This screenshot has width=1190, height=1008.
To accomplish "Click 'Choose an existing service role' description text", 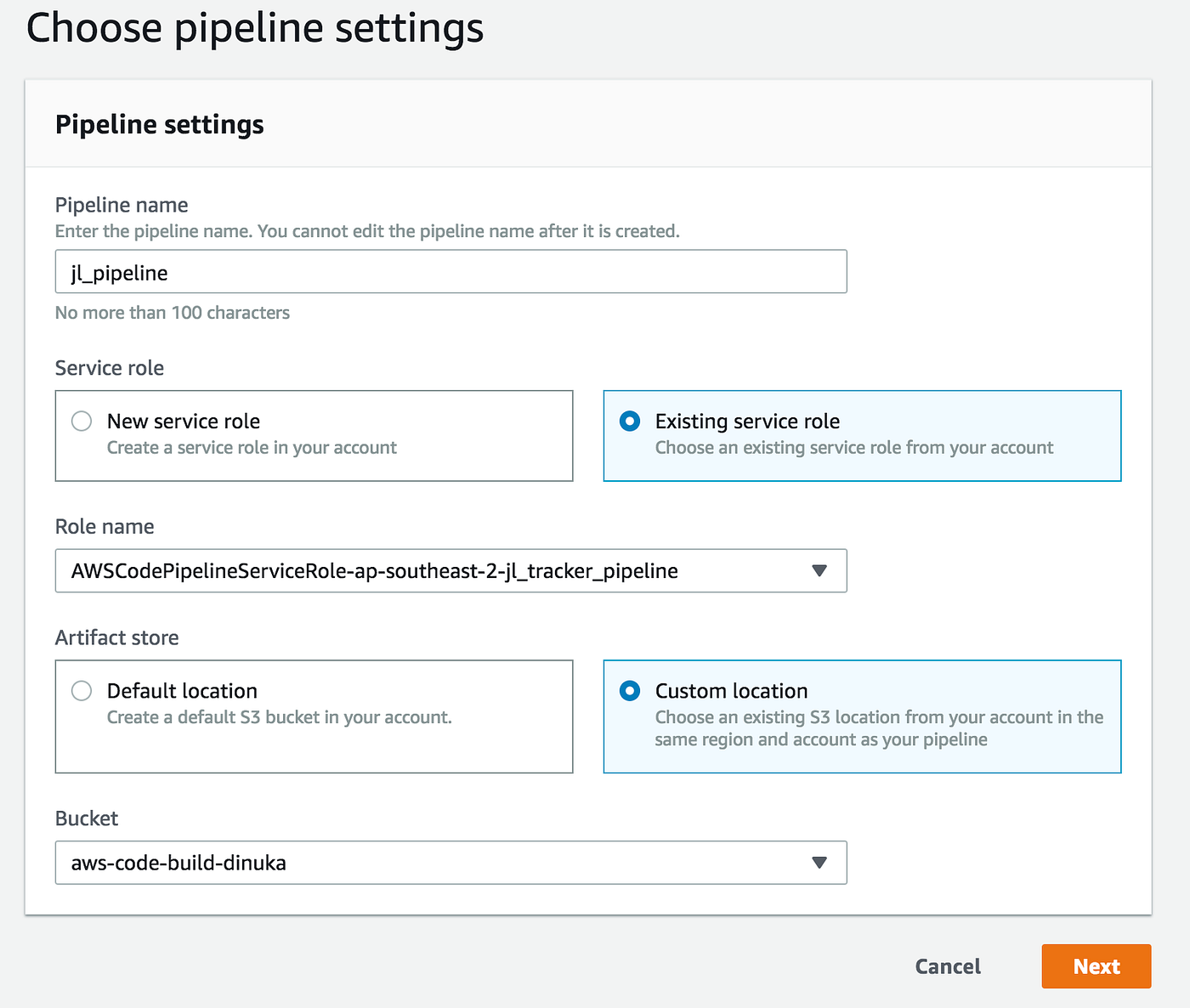I will click(x=853, y=448).
